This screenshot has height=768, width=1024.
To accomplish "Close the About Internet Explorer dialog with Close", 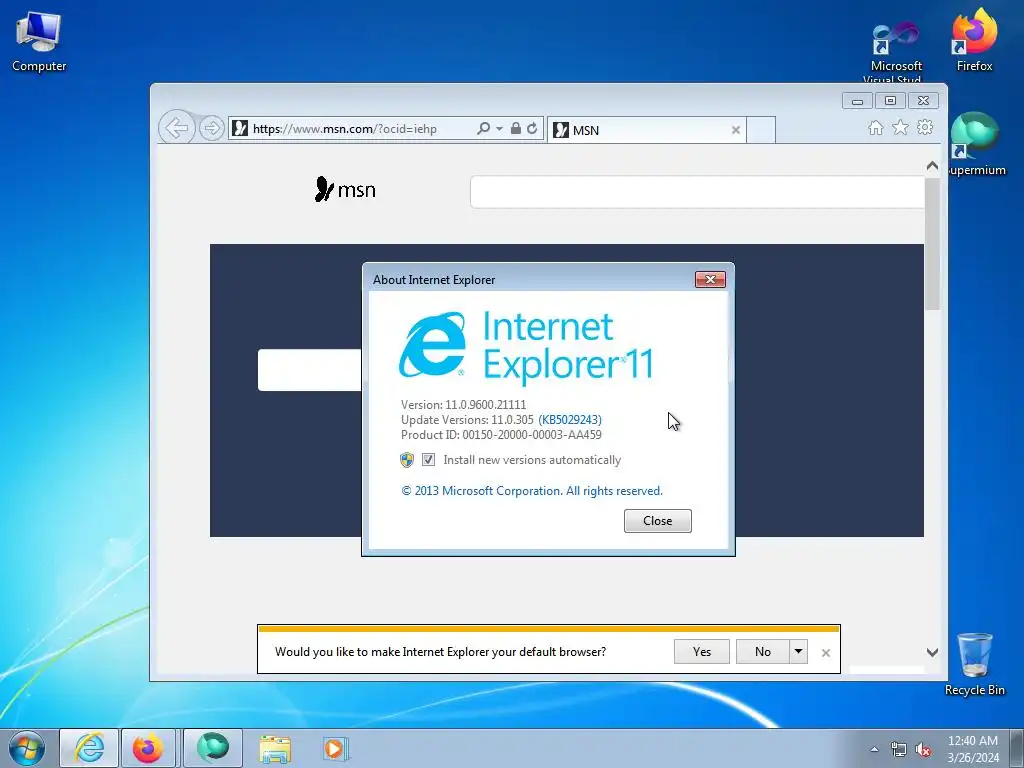I will pyautogui.click(x=658, y=521).
